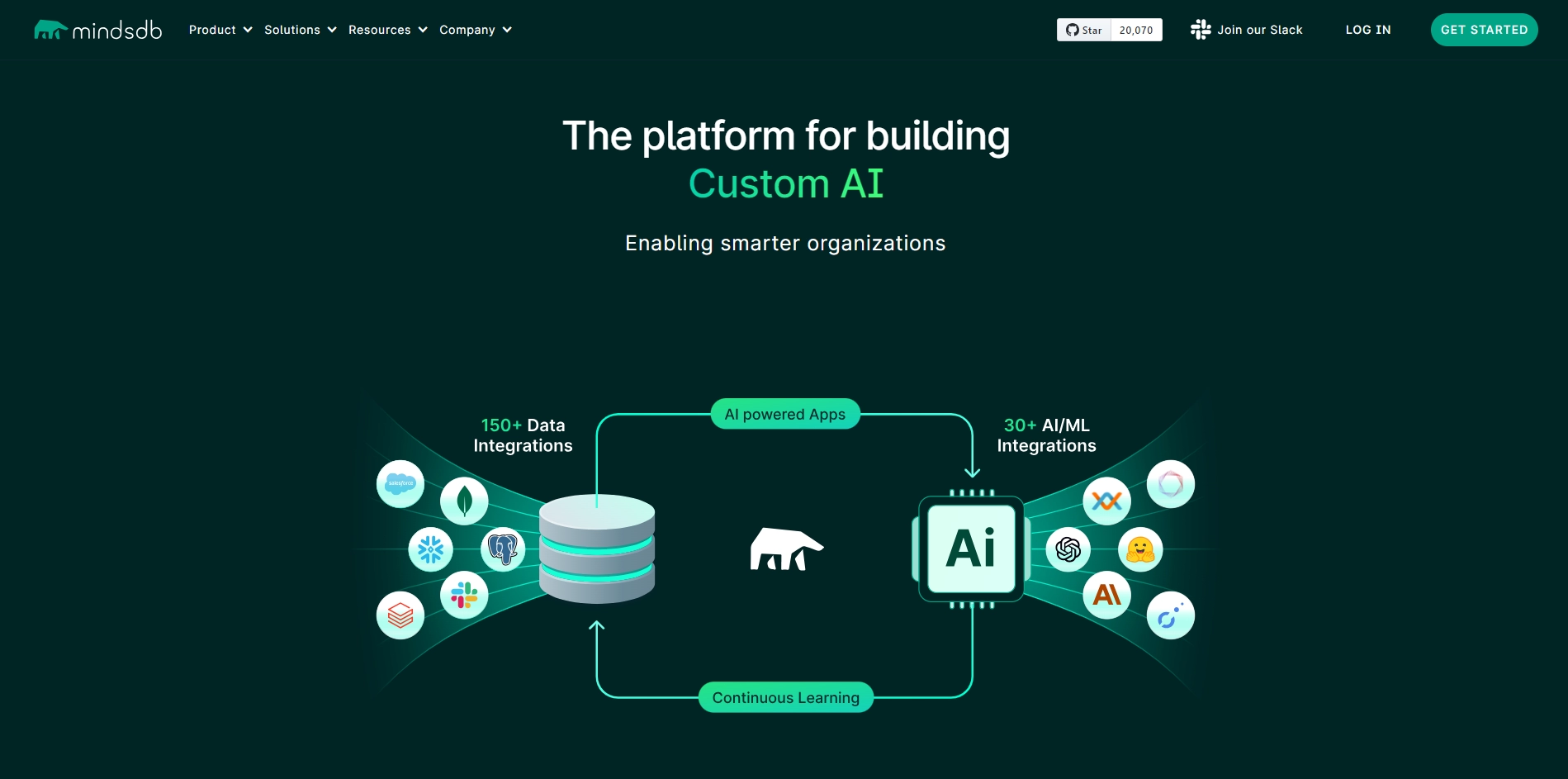This screenshot has width=1568, height=779.
Task: Click the orange-blue zigzag integration icon
Action: click(1107, 501)
